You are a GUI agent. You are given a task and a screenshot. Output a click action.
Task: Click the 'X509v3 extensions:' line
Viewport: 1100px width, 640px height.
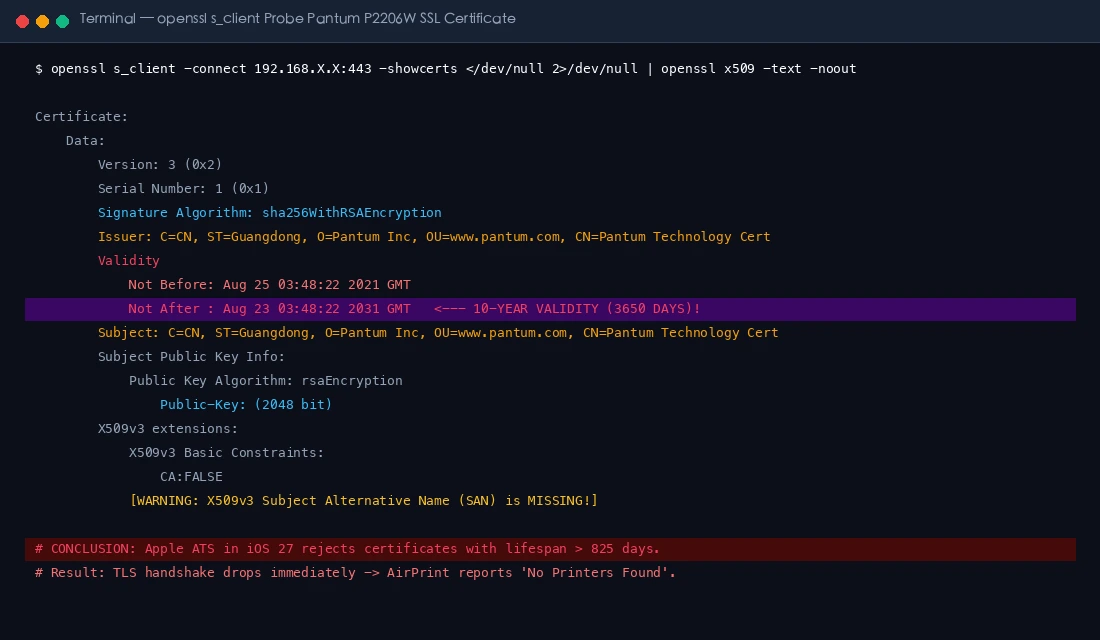point(168,428)
